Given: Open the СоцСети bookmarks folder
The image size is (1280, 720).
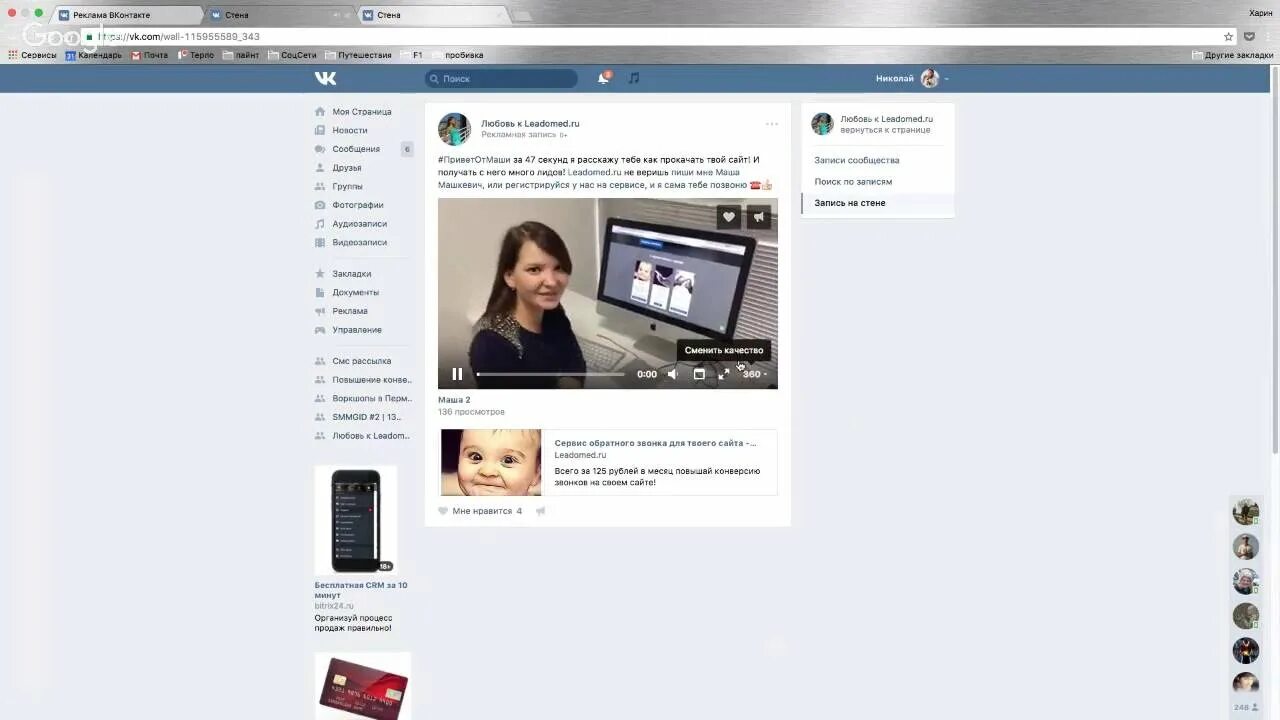Looking at the screenshot, I should click(x=293, y=55).
